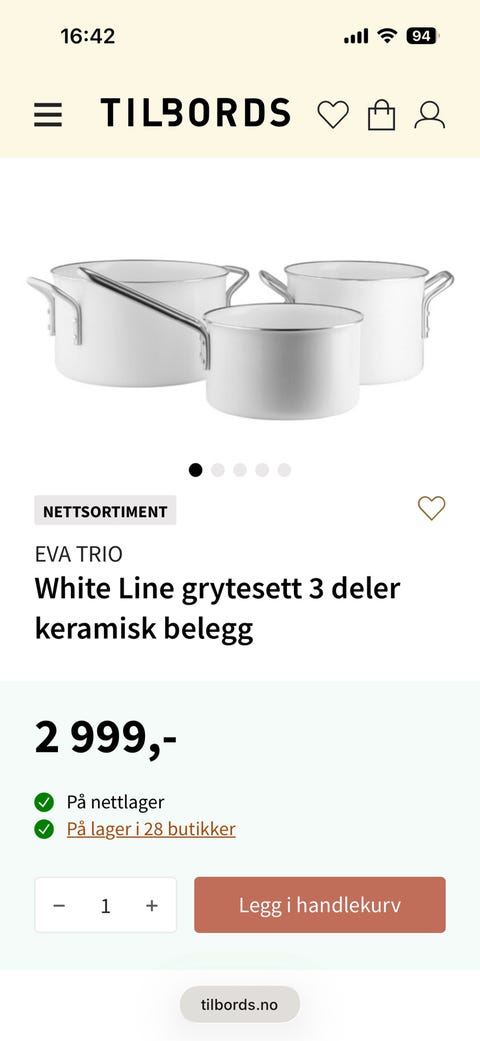This screenshot has height=1041, width=480.
Task: Tap the tilbords.no address pill
Action: coord(240,1004)
